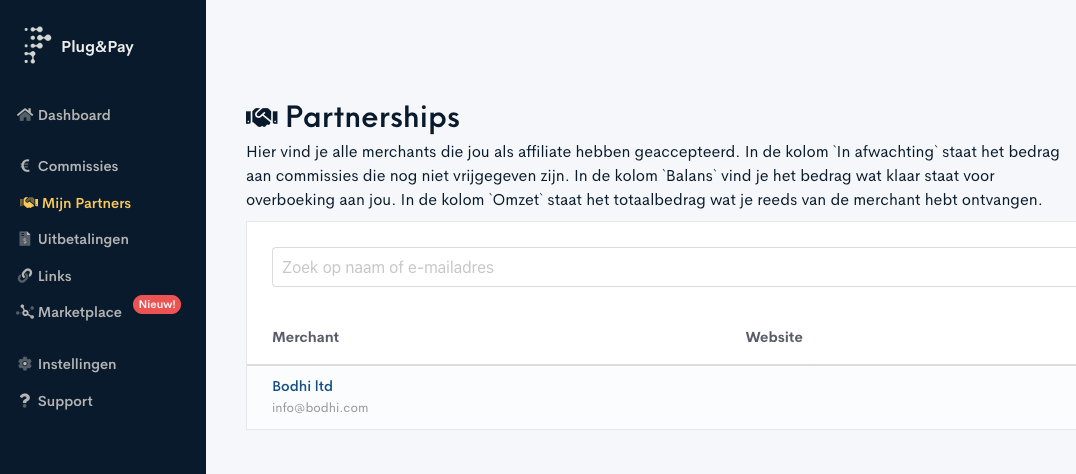Screen dimensions: 1076x474
Task: Click the Website column header
Action: pyautogui.click(x=774, y=337)
